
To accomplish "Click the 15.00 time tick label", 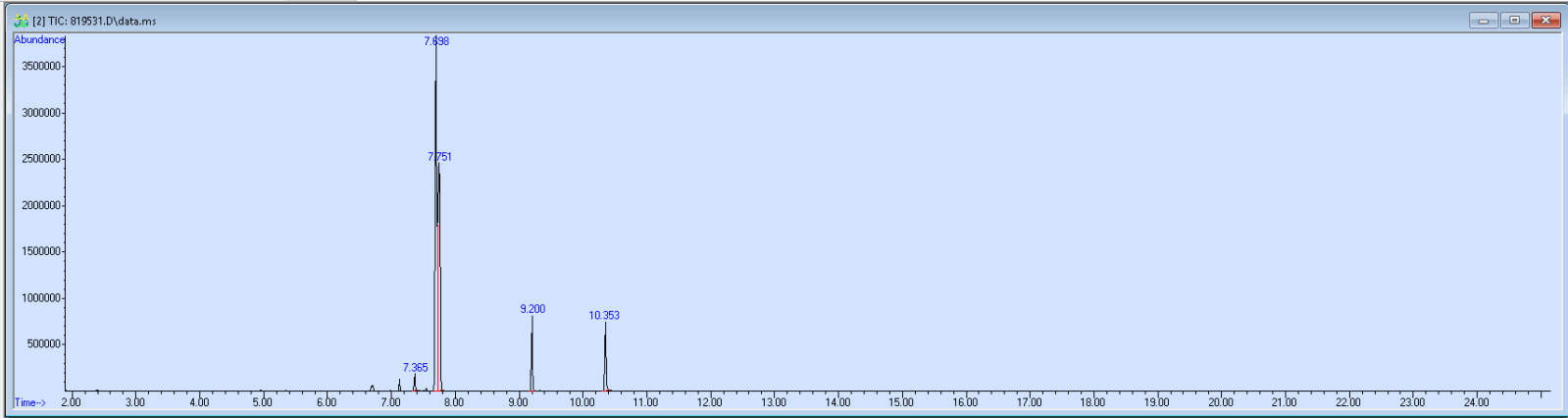I will pos(901,402).
